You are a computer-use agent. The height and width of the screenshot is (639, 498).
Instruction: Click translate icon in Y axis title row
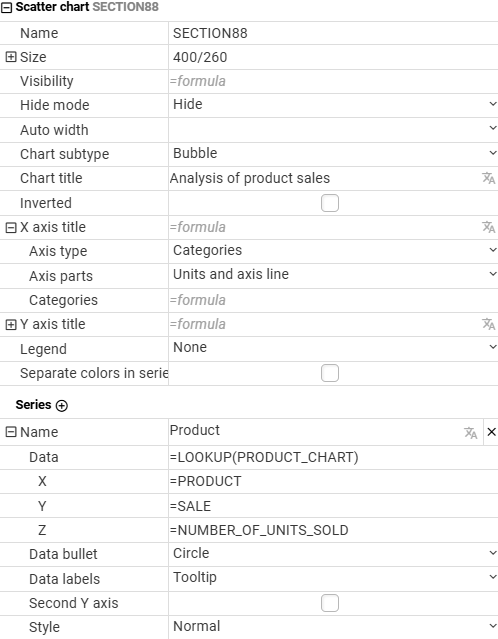[x=488, y=324]
